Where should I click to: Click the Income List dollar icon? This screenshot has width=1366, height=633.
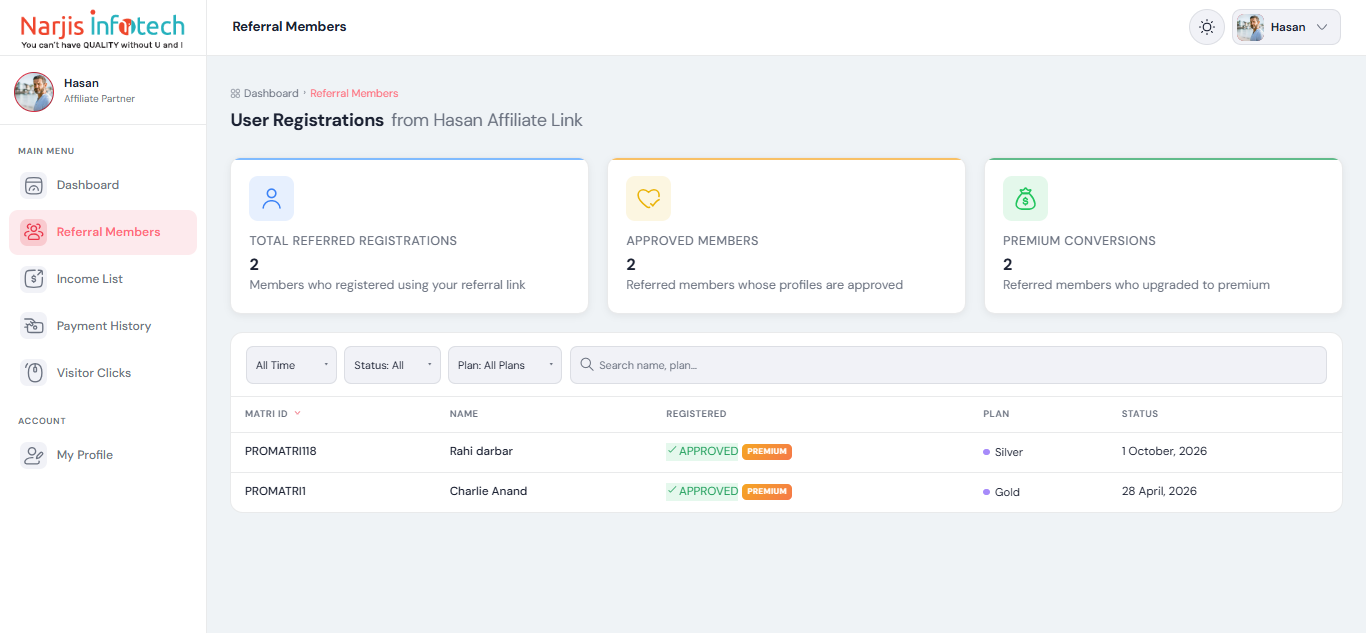click(x=34, y=279)
